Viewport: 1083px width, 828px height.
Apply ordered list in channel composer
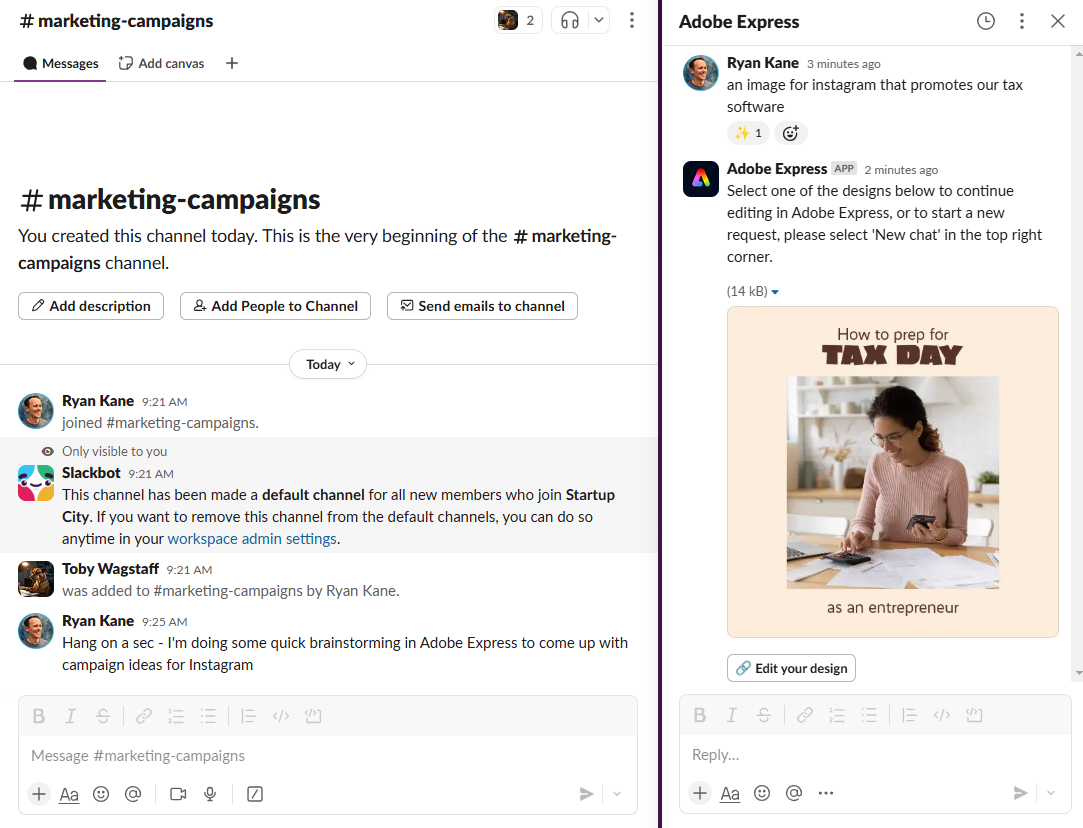pos(176,716)
